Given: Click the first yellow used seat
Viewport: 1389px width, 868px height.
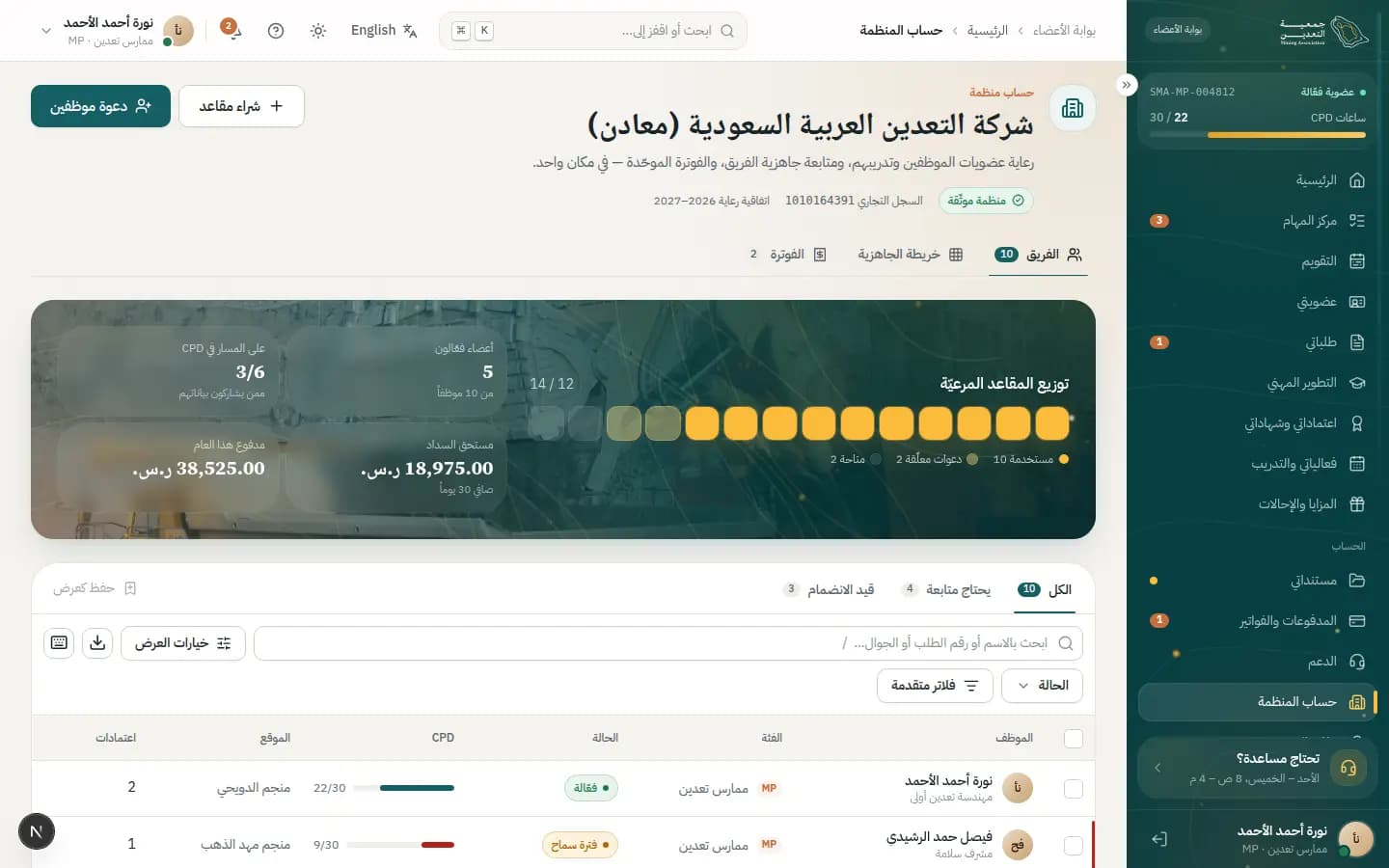Looking at the screenshot, I should tap(1052, 423).
